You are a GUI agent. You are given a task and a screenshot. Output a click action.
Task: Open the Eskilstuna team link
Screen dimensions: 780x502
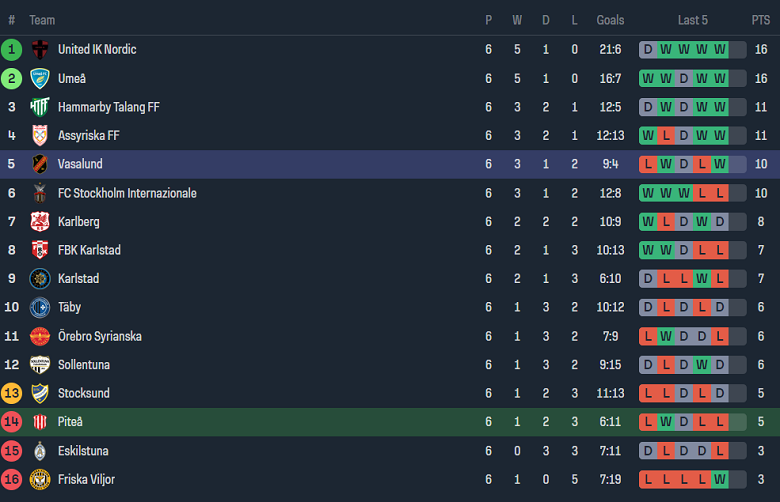82,451
